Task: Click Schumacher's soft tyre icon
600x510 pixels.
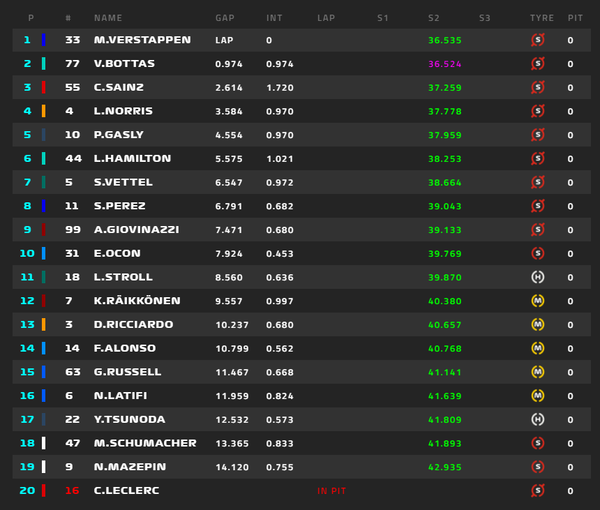Action: pyautogui.click(x=538, y=443)
